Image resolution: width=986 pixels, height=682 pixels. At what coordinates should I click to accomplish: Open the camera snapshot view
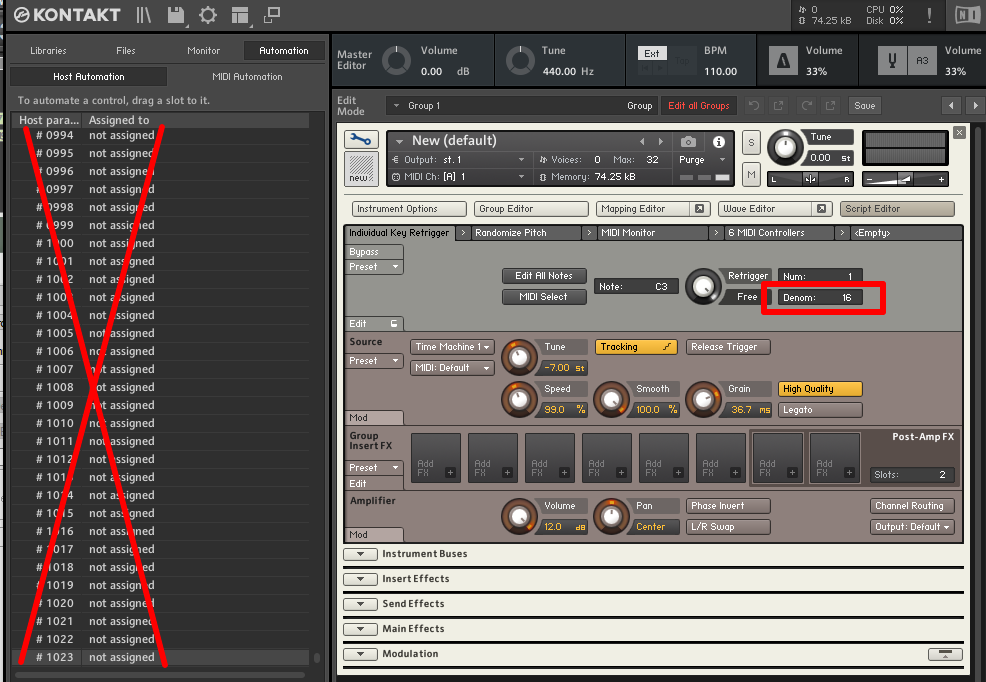pos(689,141)
